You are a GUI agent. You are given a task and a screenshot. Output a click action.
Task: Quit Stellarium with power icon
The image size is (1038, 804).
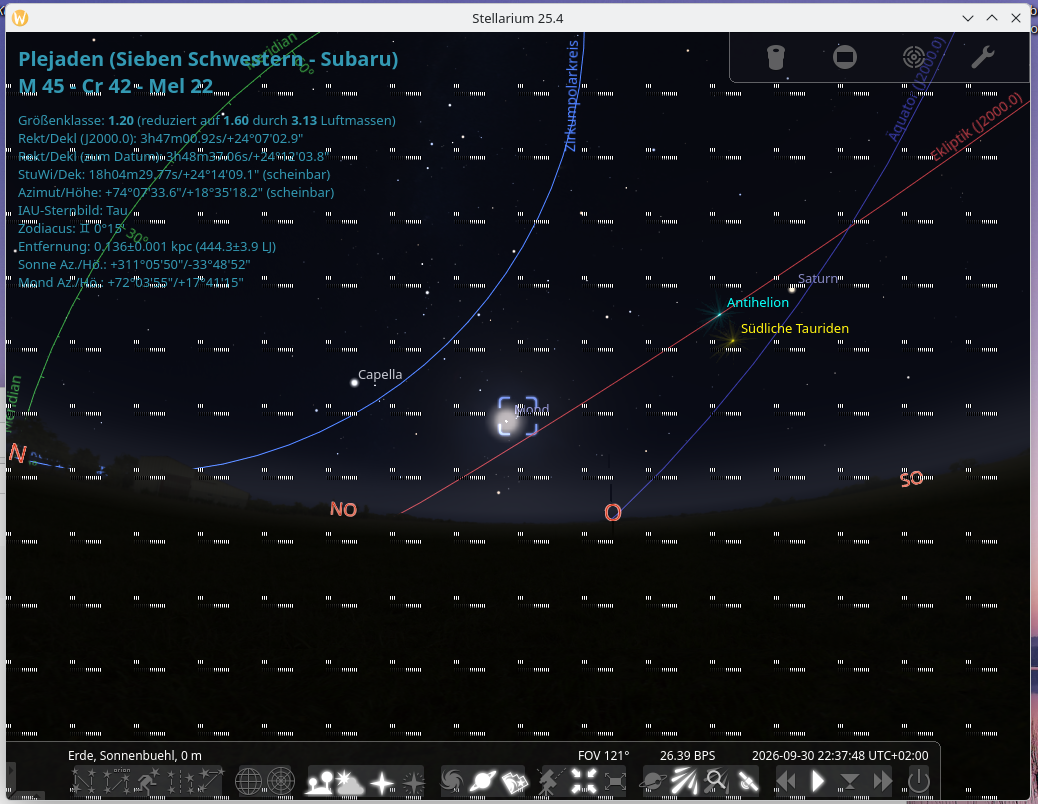tap(919, 782)
